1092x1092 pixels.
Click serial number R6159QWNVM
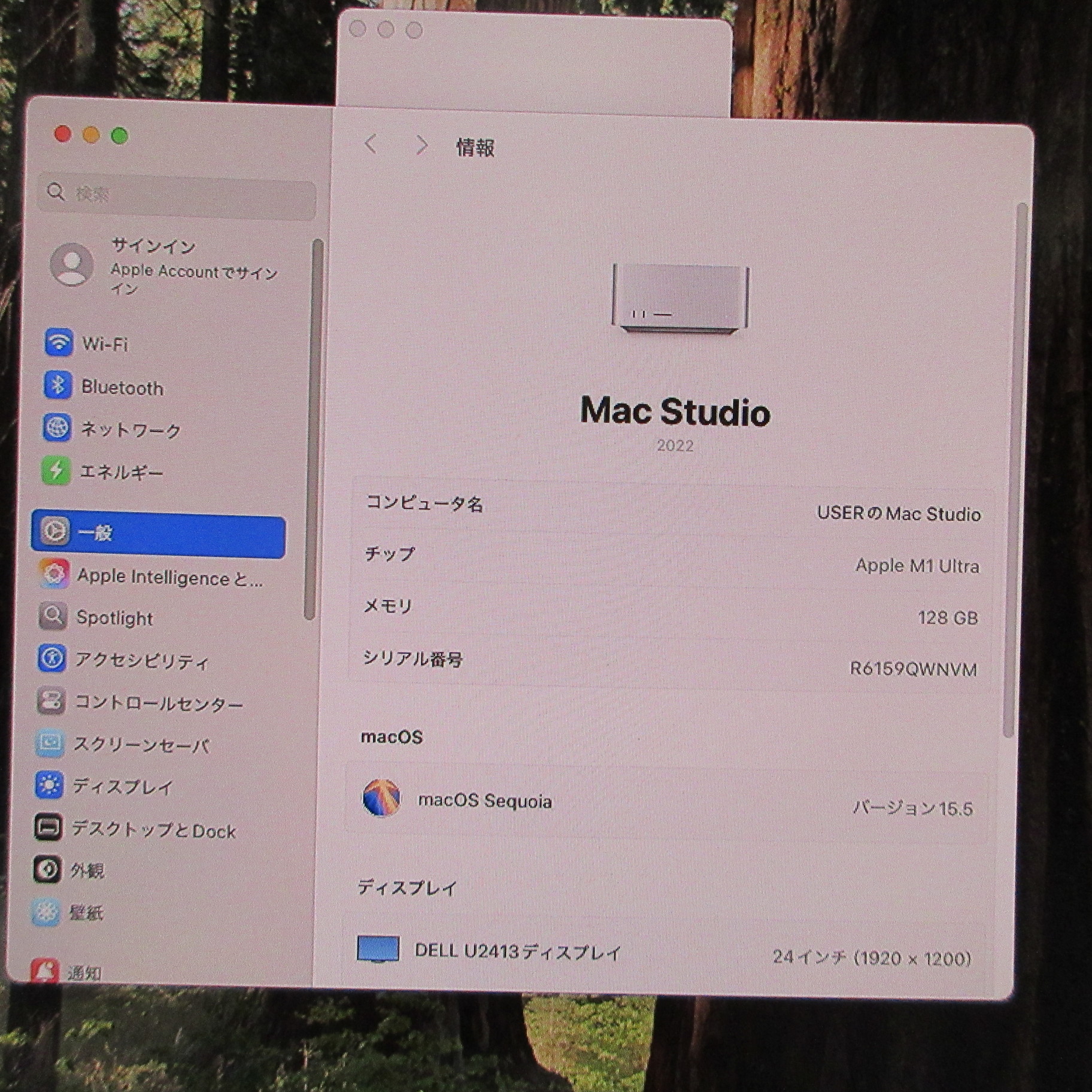(914, 669)
